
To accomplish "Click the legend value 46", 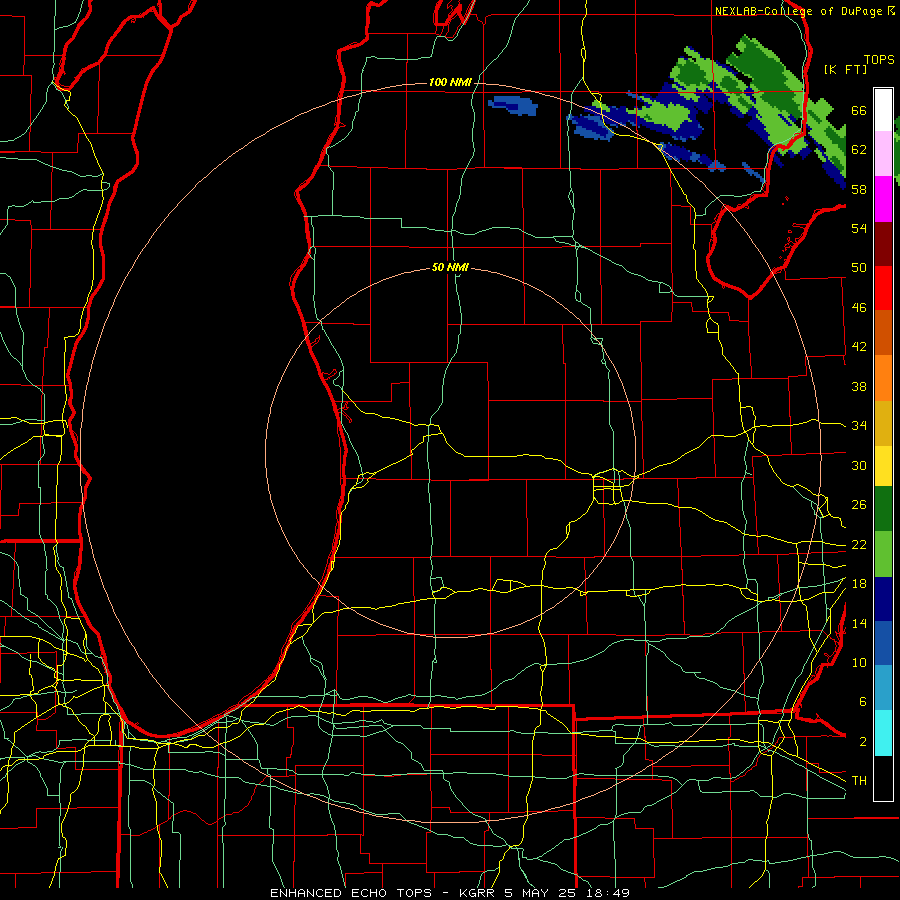I will pyautogui.click(x=859, y=308).
